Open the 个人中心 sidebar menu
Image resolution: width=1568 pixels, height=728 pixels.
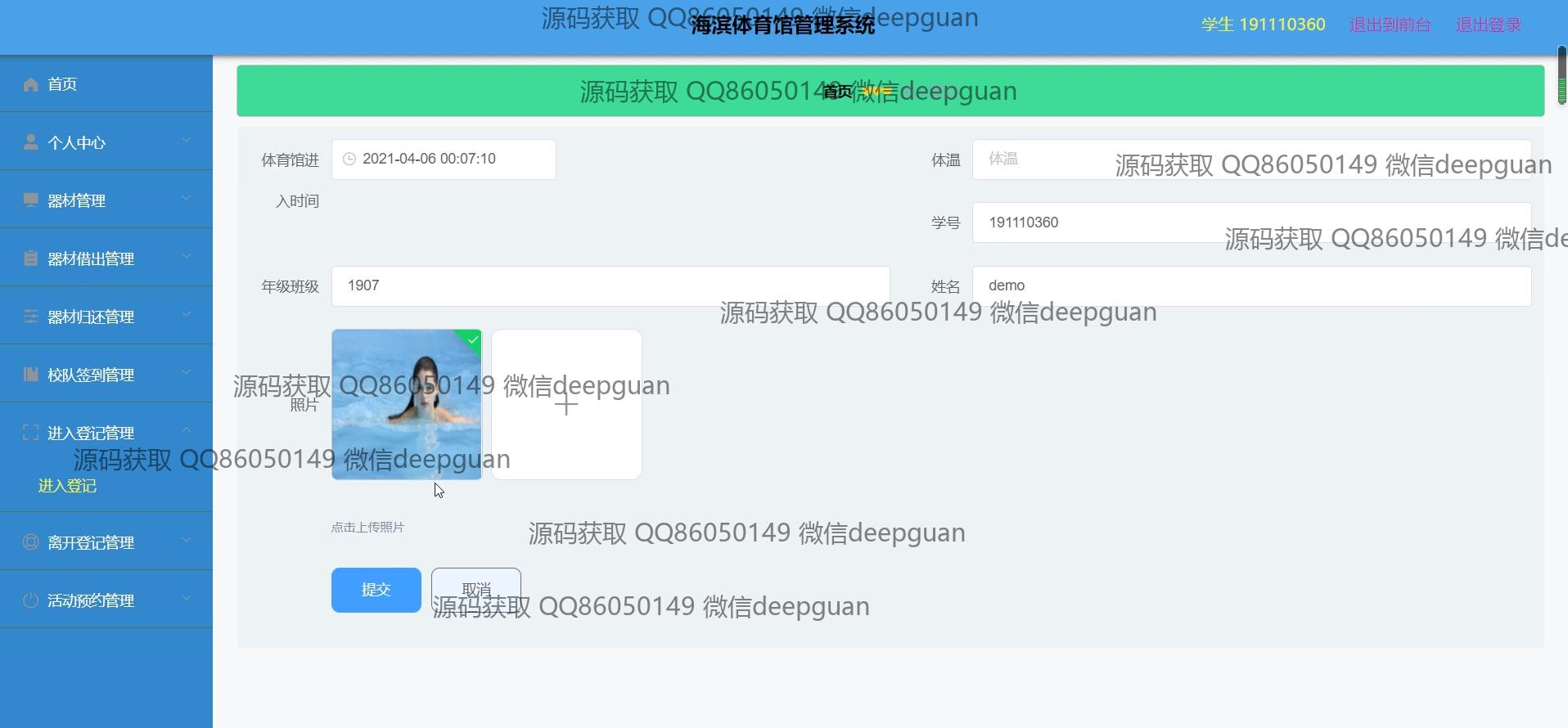[x=106, y=142]
